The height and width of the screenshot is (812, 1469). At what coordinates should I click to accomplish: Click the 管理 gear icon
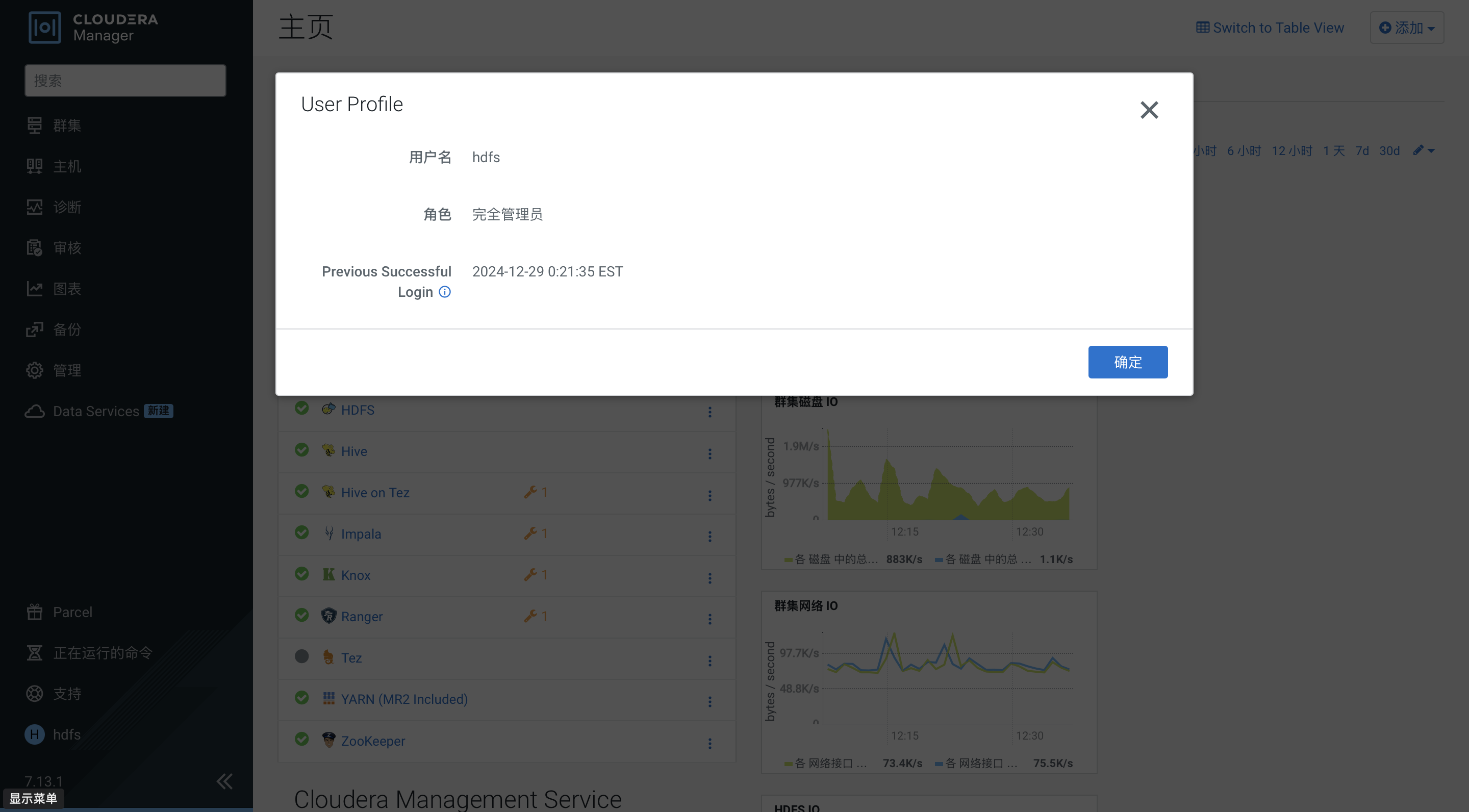coord(34,371)
